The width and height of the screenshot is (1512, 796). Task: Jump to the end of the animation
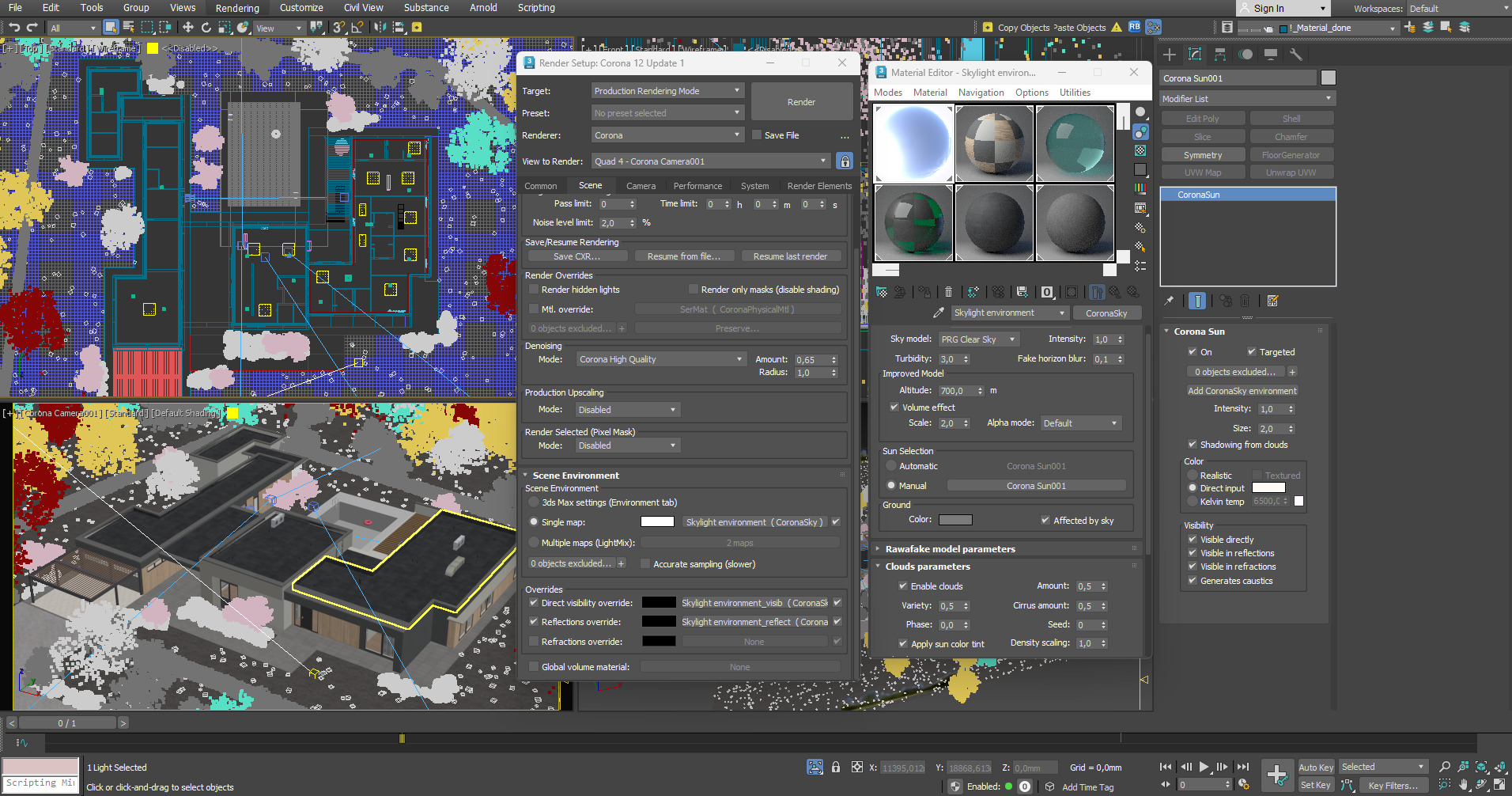(1243, 767)
